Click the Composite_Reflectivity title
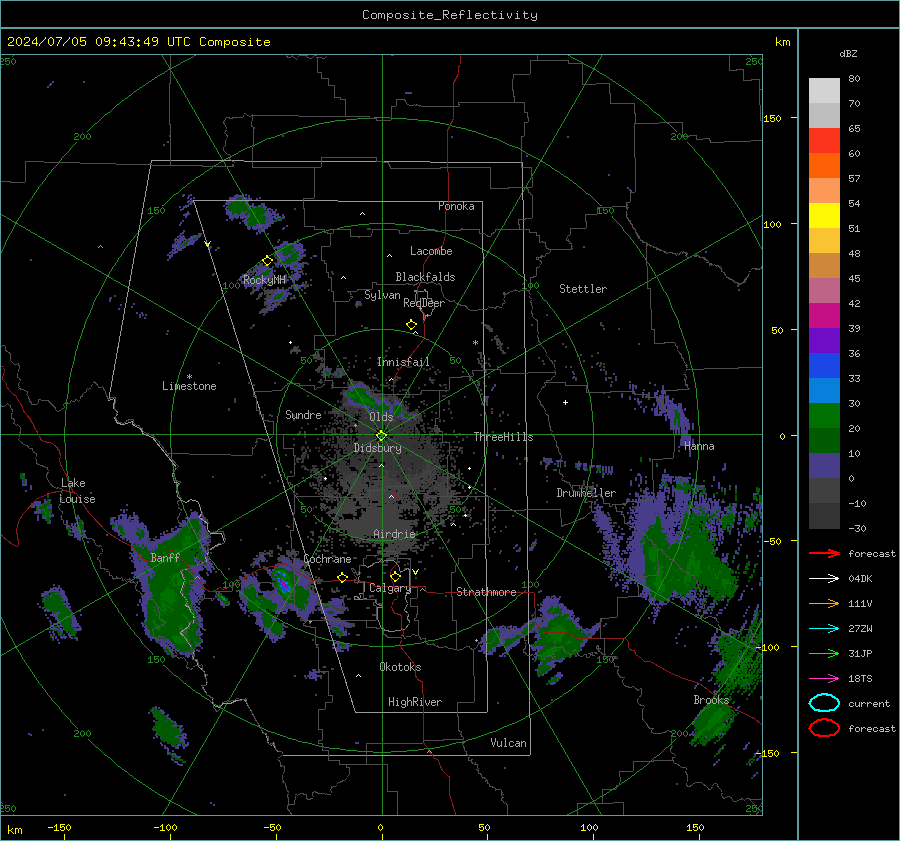Viewport: 900px width, 841px height. (x=449, y=15)
